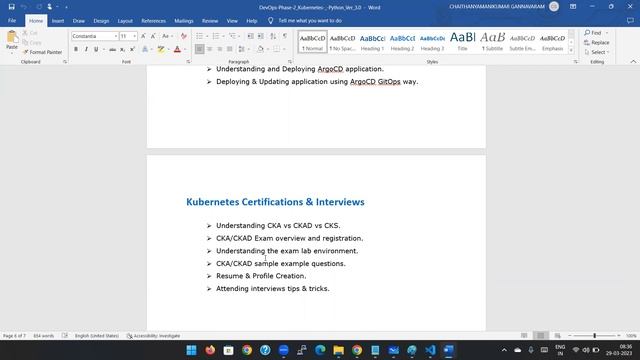Viewport: 640px width, 360px height.
Task: Activate the Format Painter tool
Action: pyautogui.click(x=42, y=52)
